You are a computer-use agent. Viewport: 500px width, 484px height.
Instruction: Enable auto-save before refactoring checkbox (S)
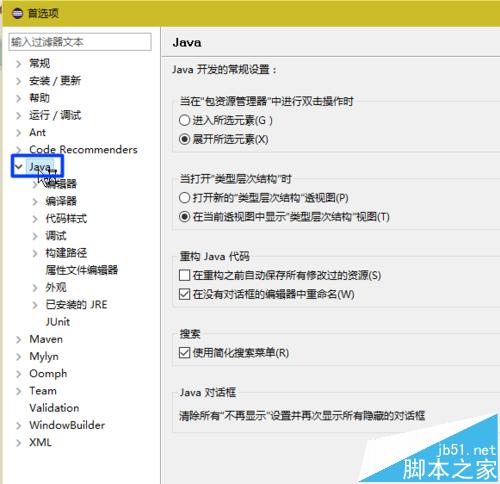(184, 275)
